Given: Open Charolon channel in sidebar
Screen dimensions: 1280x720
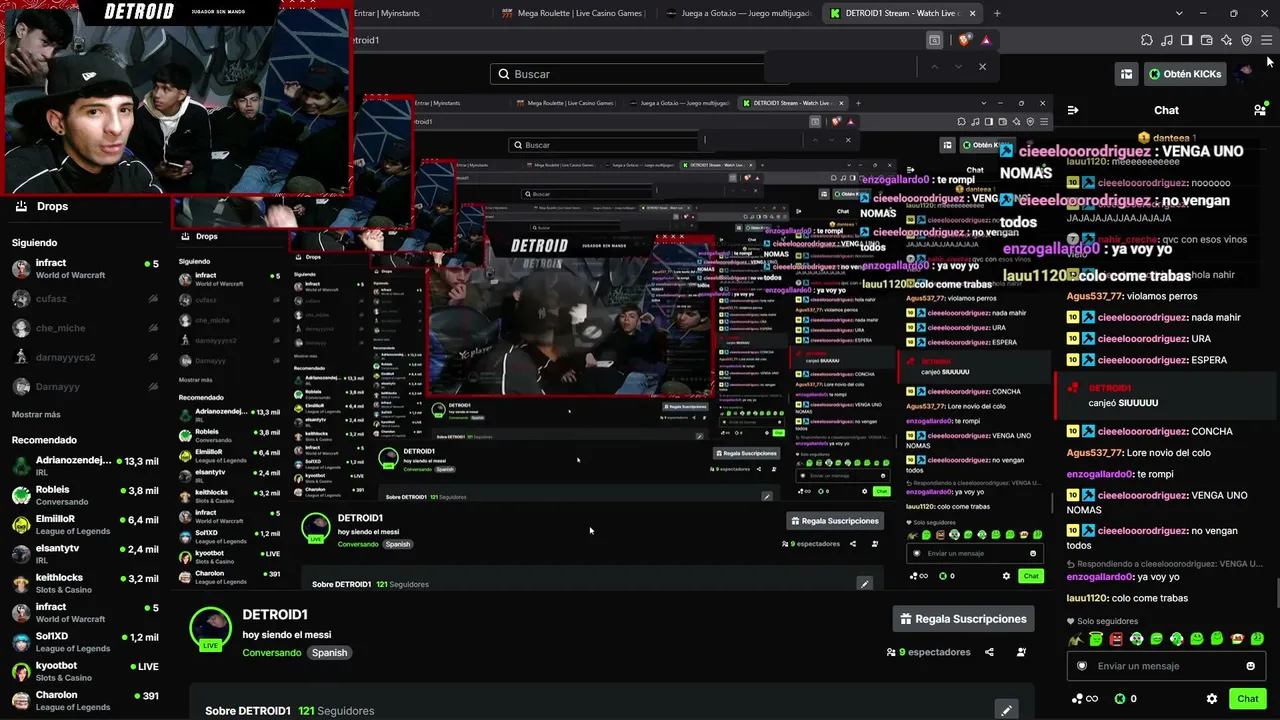Looking at the screenshot, I should point(85,700).
